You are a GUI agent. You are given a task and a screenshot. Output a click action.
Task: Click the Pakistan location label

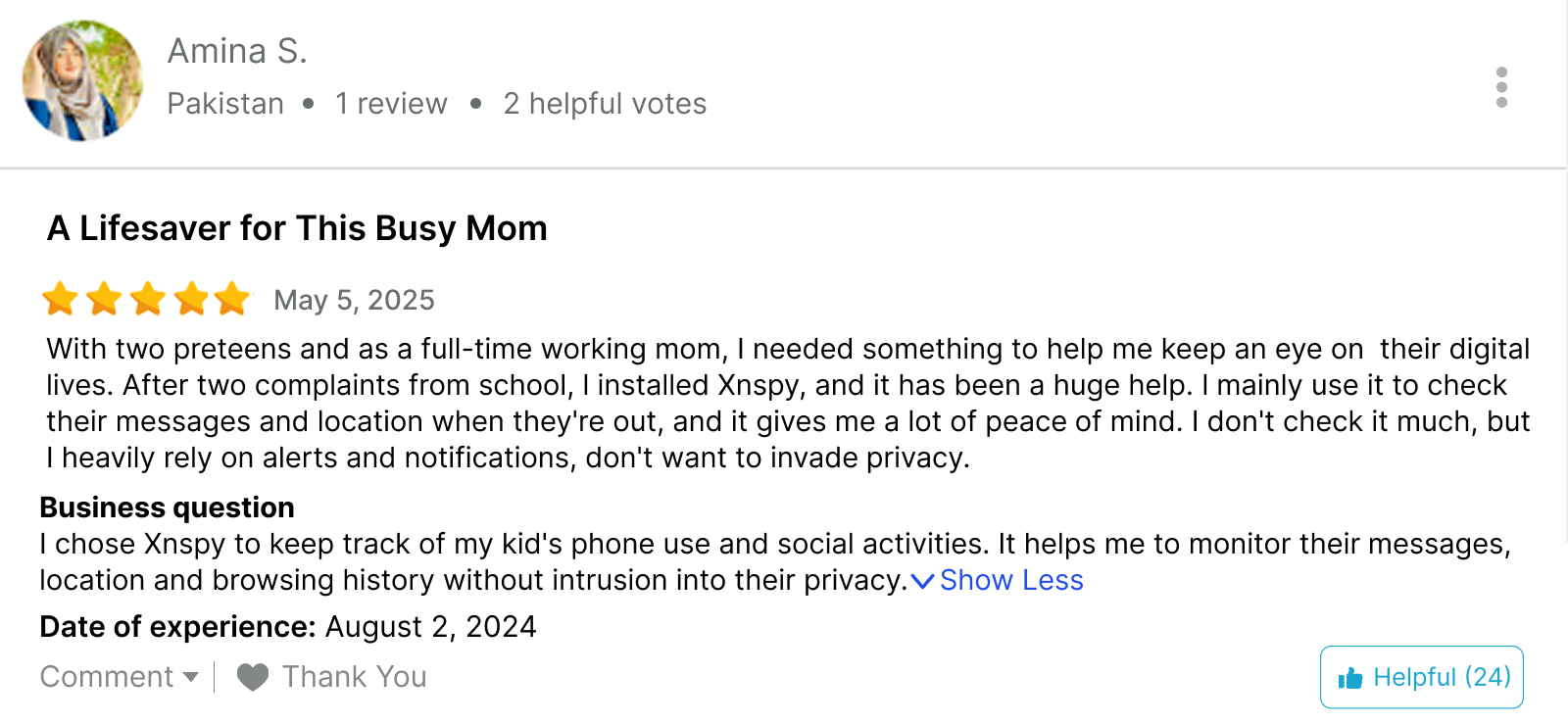coord(225,104)
